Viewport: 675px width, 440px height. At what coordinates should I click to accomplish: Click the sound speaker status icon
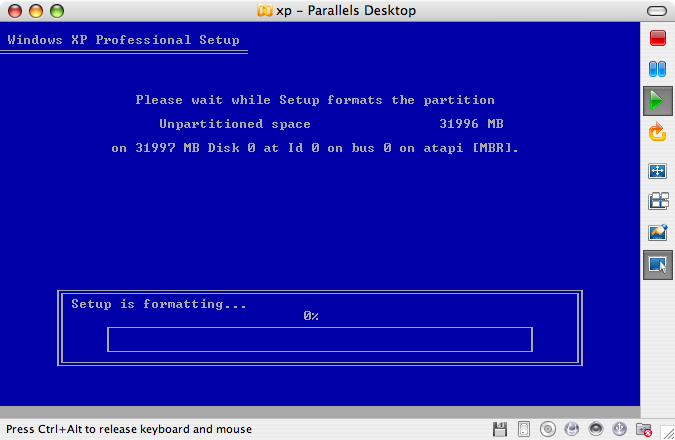(596, 429)
